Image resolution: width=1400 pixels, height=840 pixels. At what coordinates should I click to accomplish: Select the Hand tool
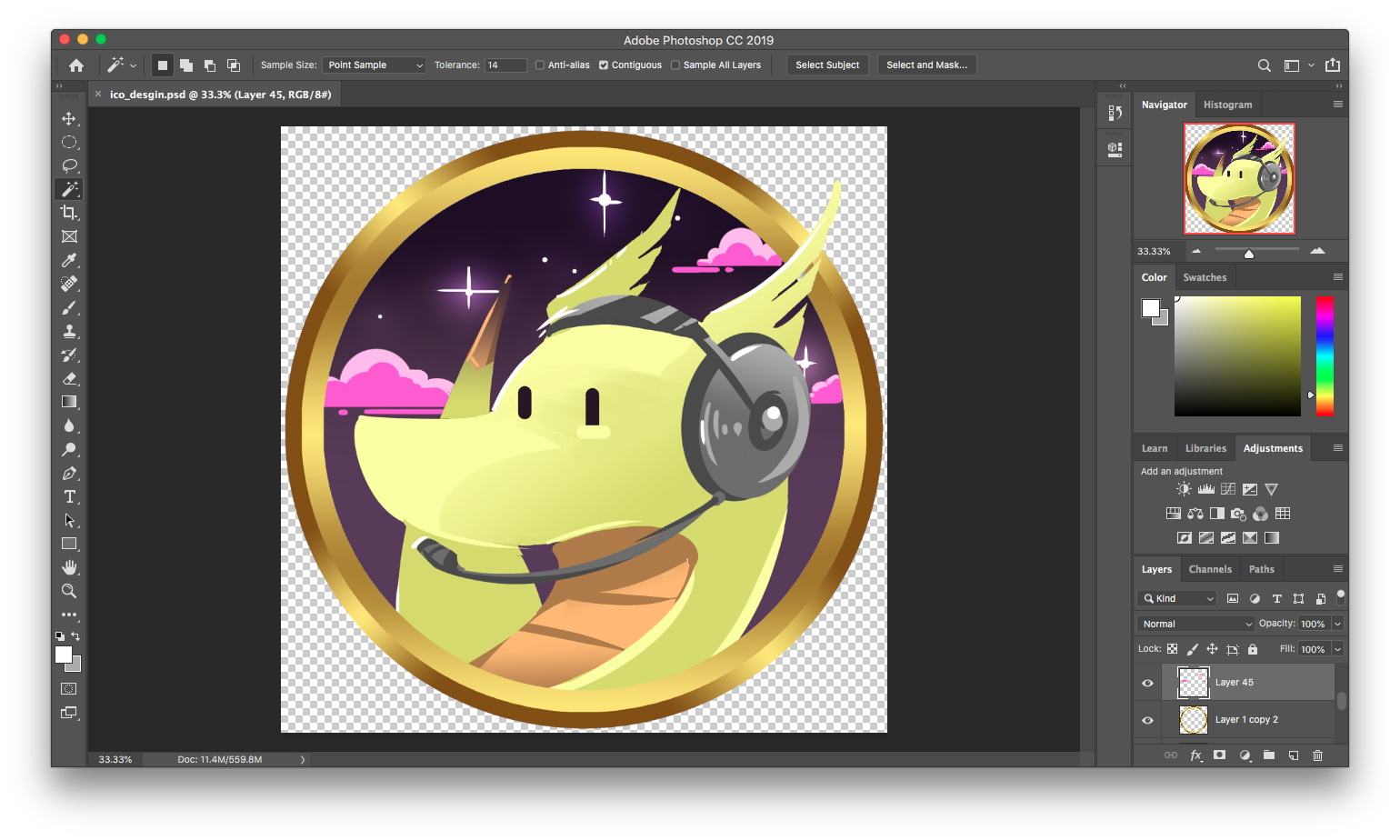click(x=69, y=567)
